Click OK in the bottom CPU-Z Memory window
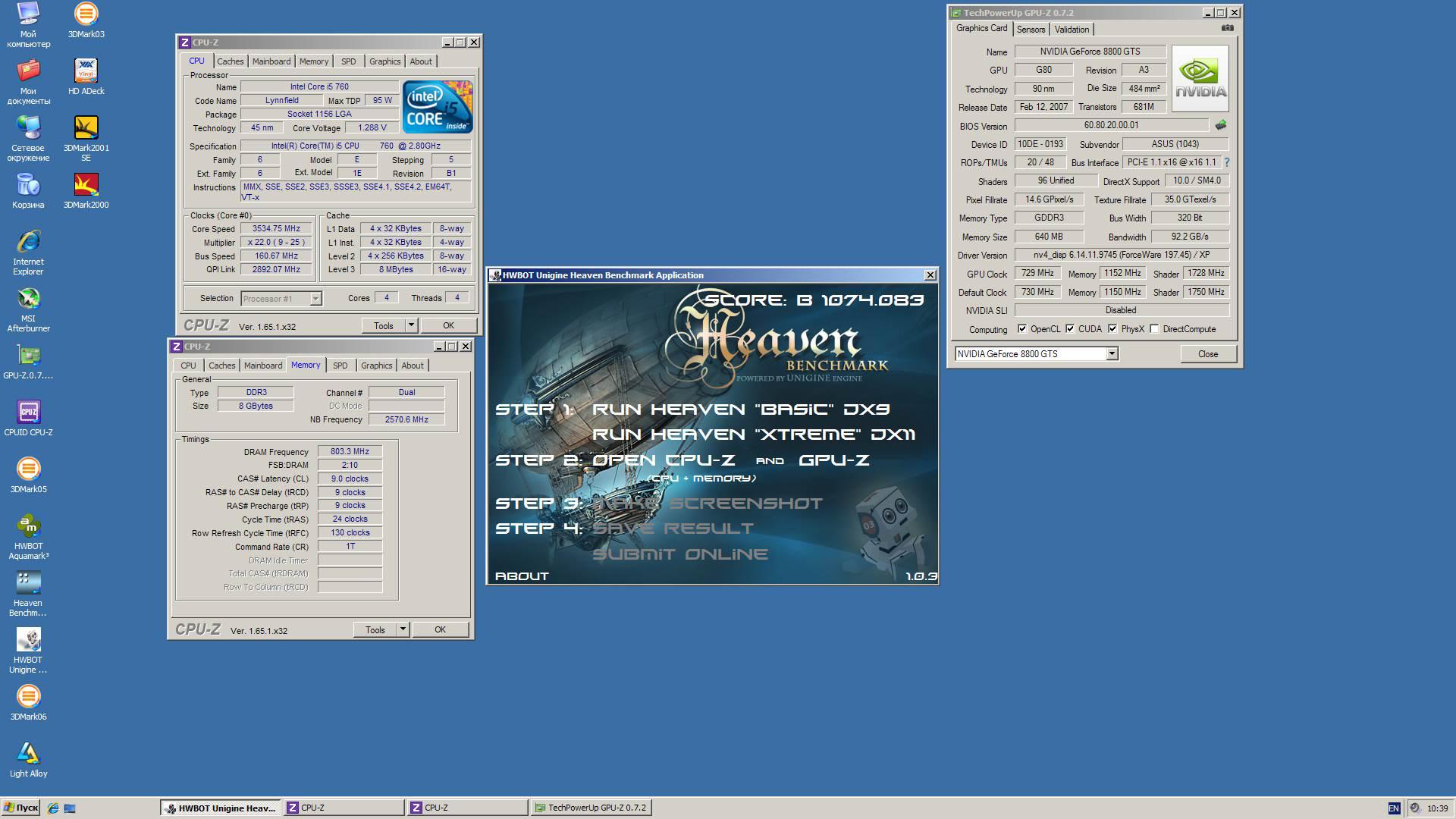Screen dimensions: 1456x819 pos(440,629)
